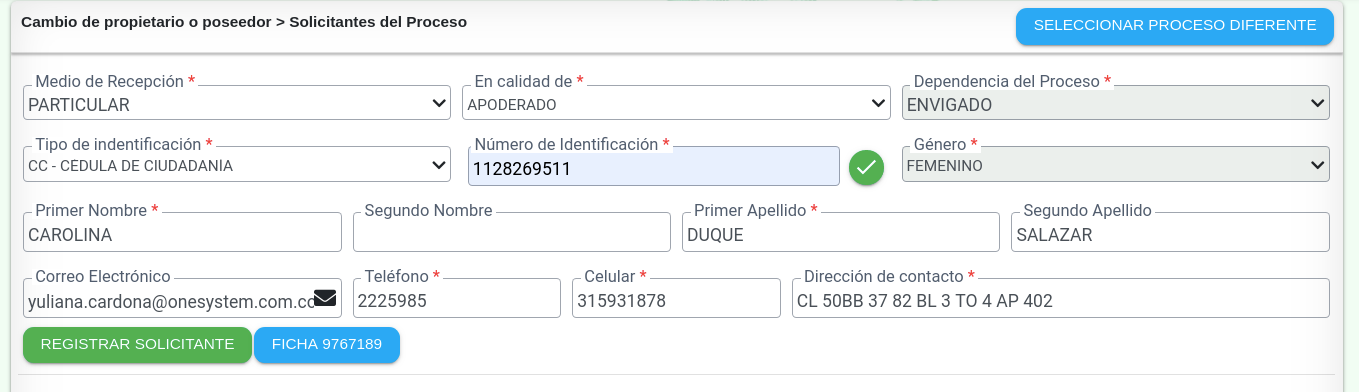Open the Ficha 9767189 button
The image size is (1359, 392).
(327, 345)
